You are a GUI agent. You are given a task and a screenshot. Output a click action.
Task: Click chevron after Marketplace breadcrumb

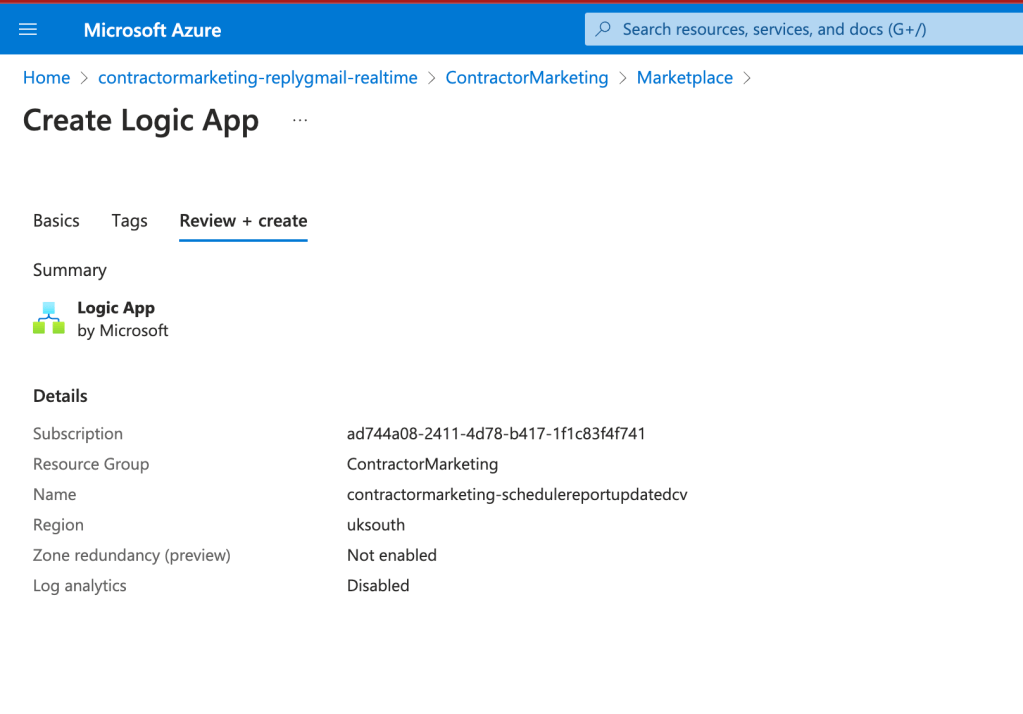(x=747, y=78)
